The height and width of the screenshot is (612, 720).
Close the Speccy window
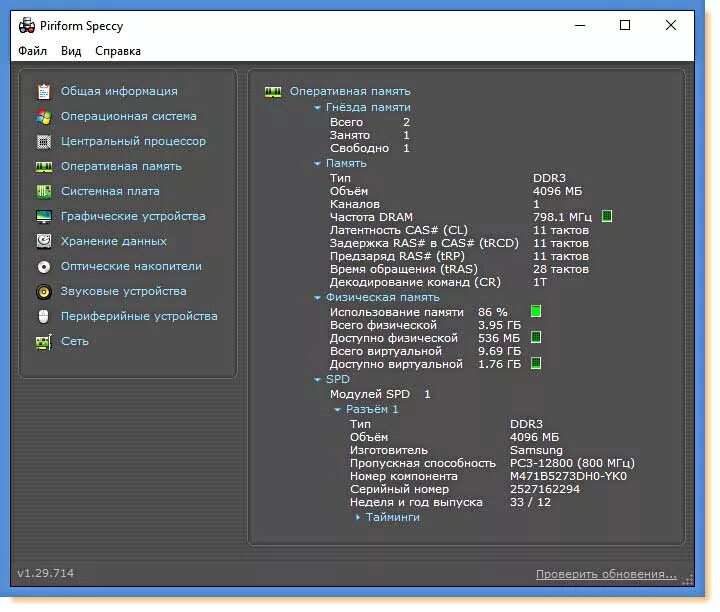670,25
